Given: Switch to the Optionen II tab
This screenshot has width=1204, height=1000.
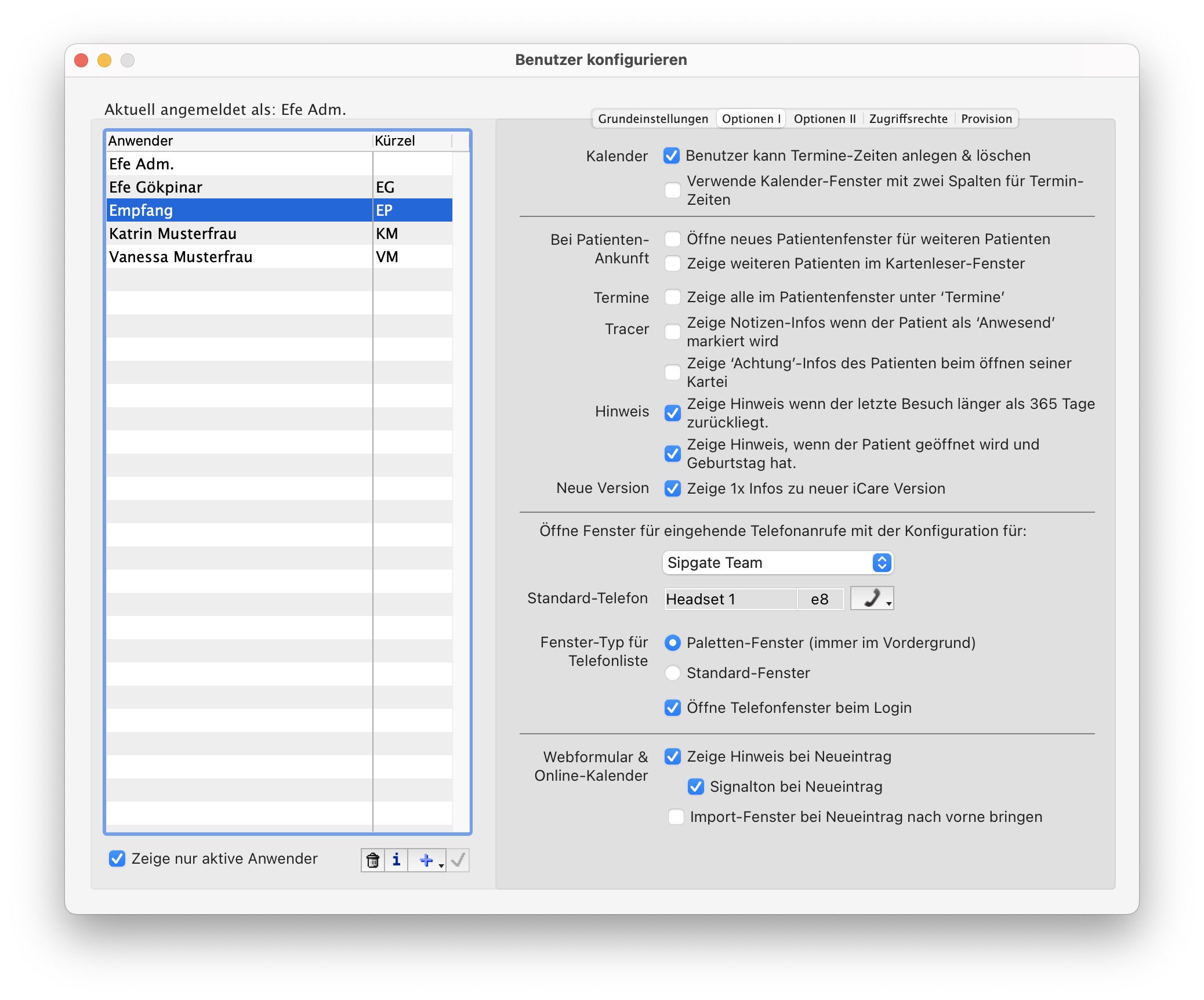Looking at the screenshot, I should pyautogui.click(x=824, y=119).
